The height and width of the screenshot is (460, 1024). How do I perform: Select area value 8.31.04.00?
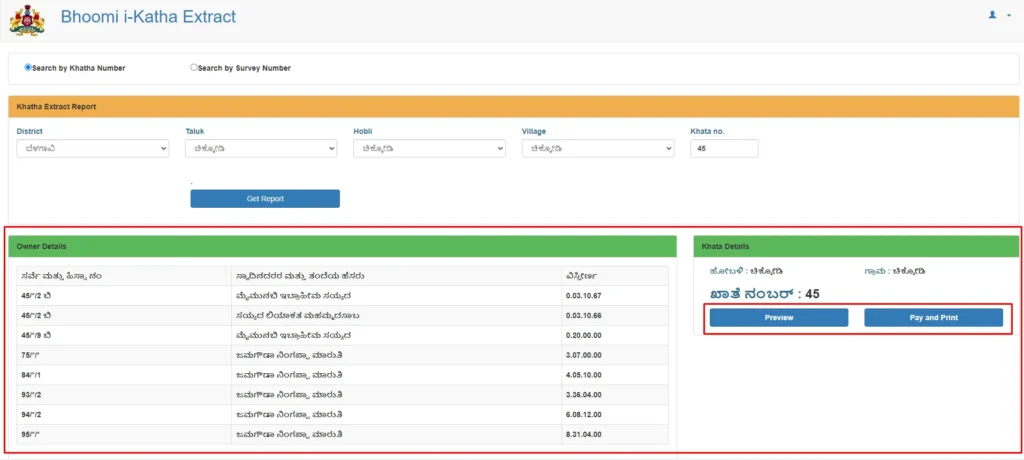pyautogui.click(x=584, y=435)
